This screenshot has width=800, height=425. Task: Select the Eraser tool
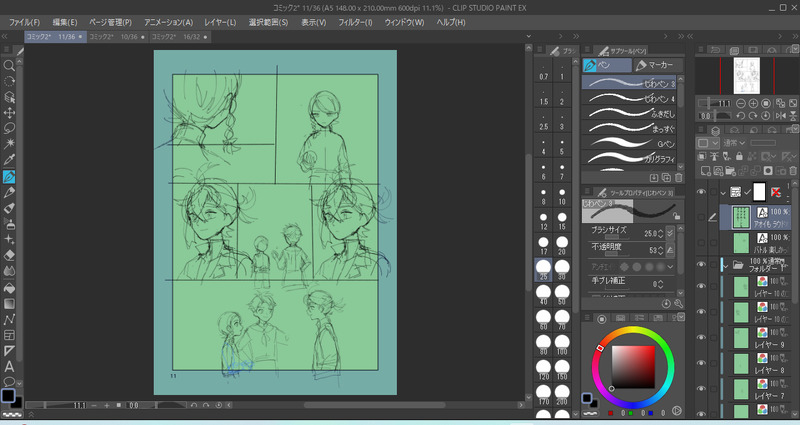[9, 256]
